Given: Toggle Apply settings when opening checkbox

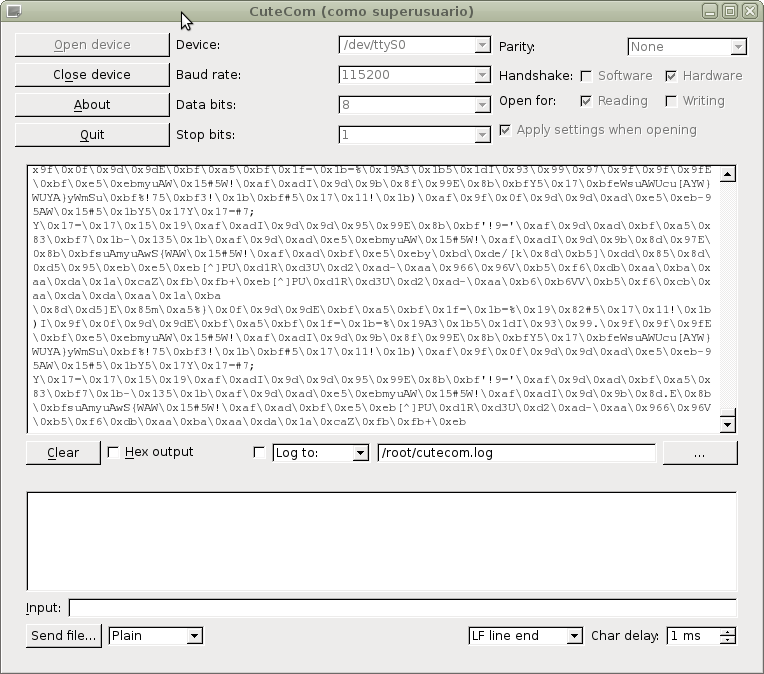Looking at the screenshot, I should pyautogui.click(x=505, y=130).
